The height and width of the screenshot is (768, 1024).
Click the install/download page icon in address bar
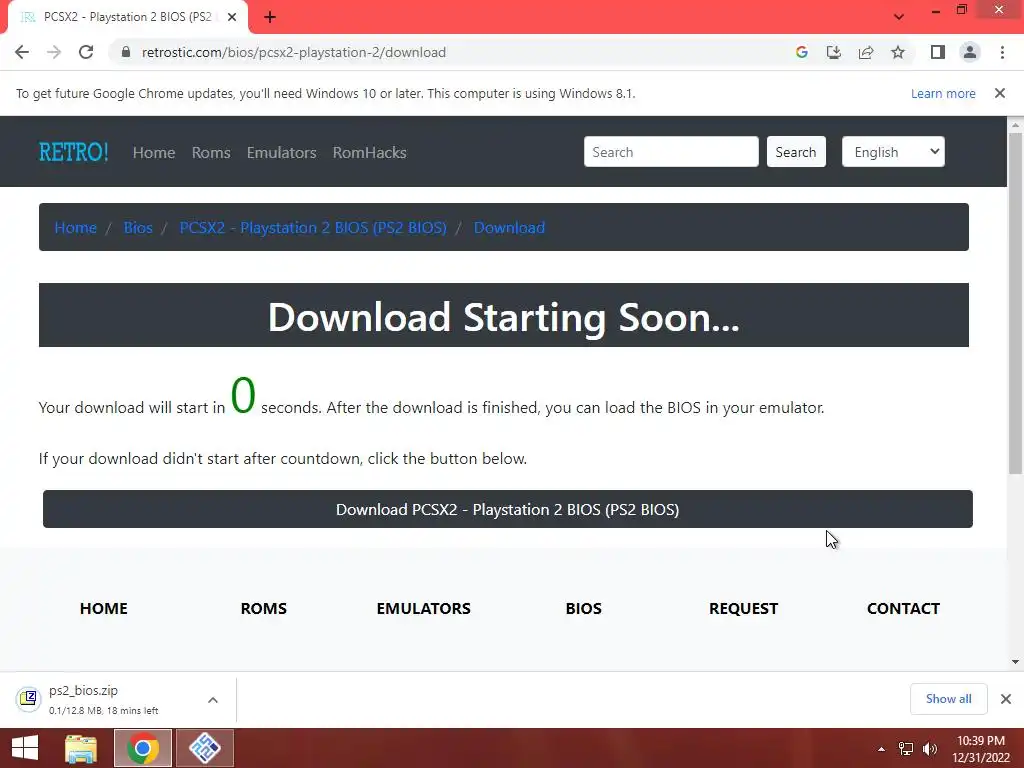(833, 52)
